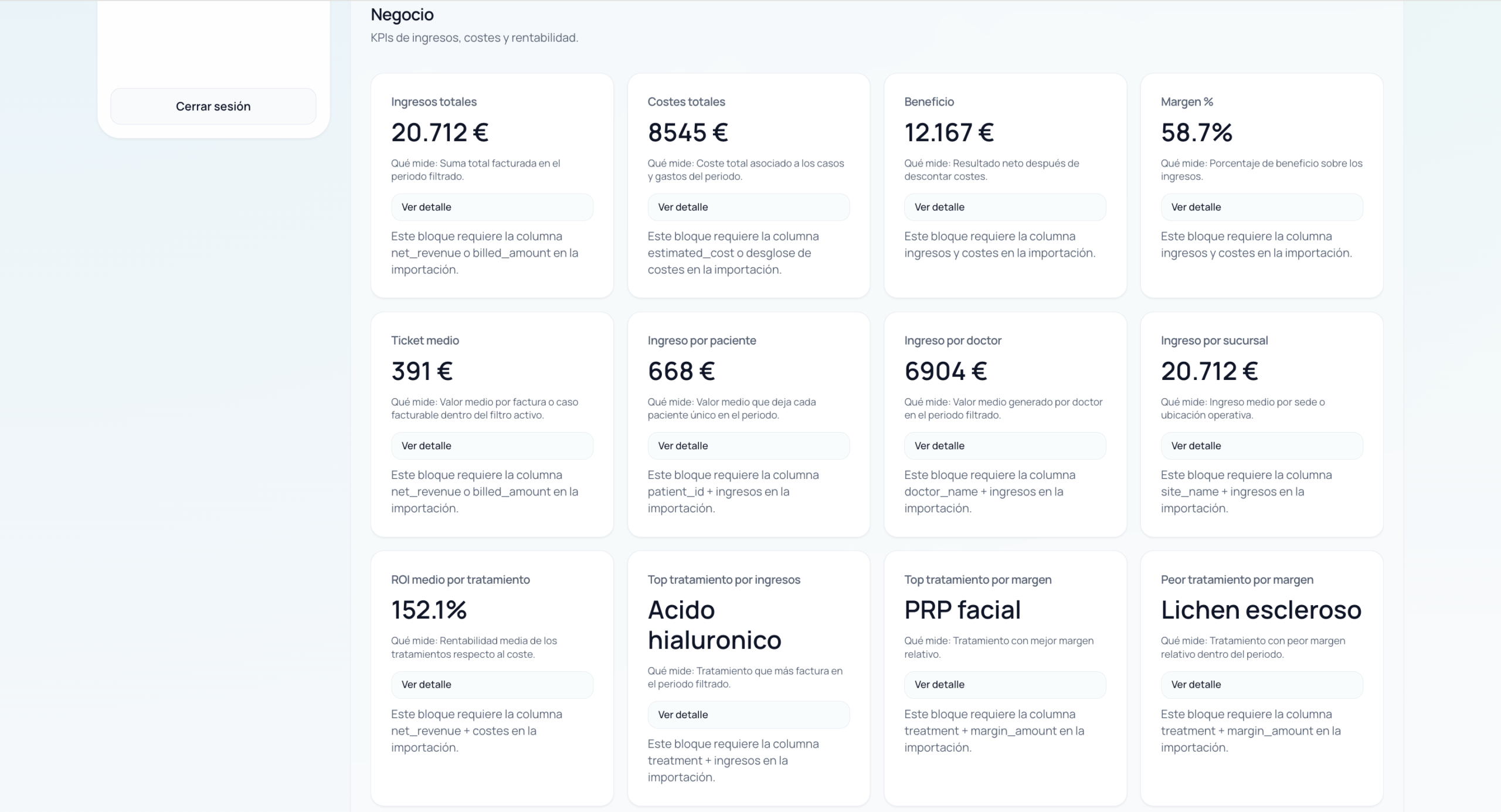Click the Lichen escleroso treatment title
The width and height of the screenshot is (1501, 812).
pyautogui.click(x=1261, y=610)
